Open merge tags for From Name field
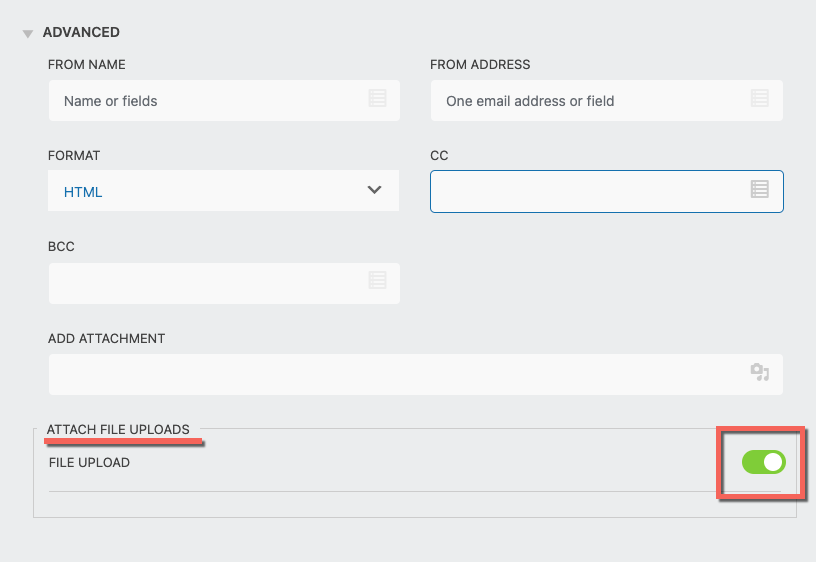Screen dimensions: 816x562 point(377,98)
